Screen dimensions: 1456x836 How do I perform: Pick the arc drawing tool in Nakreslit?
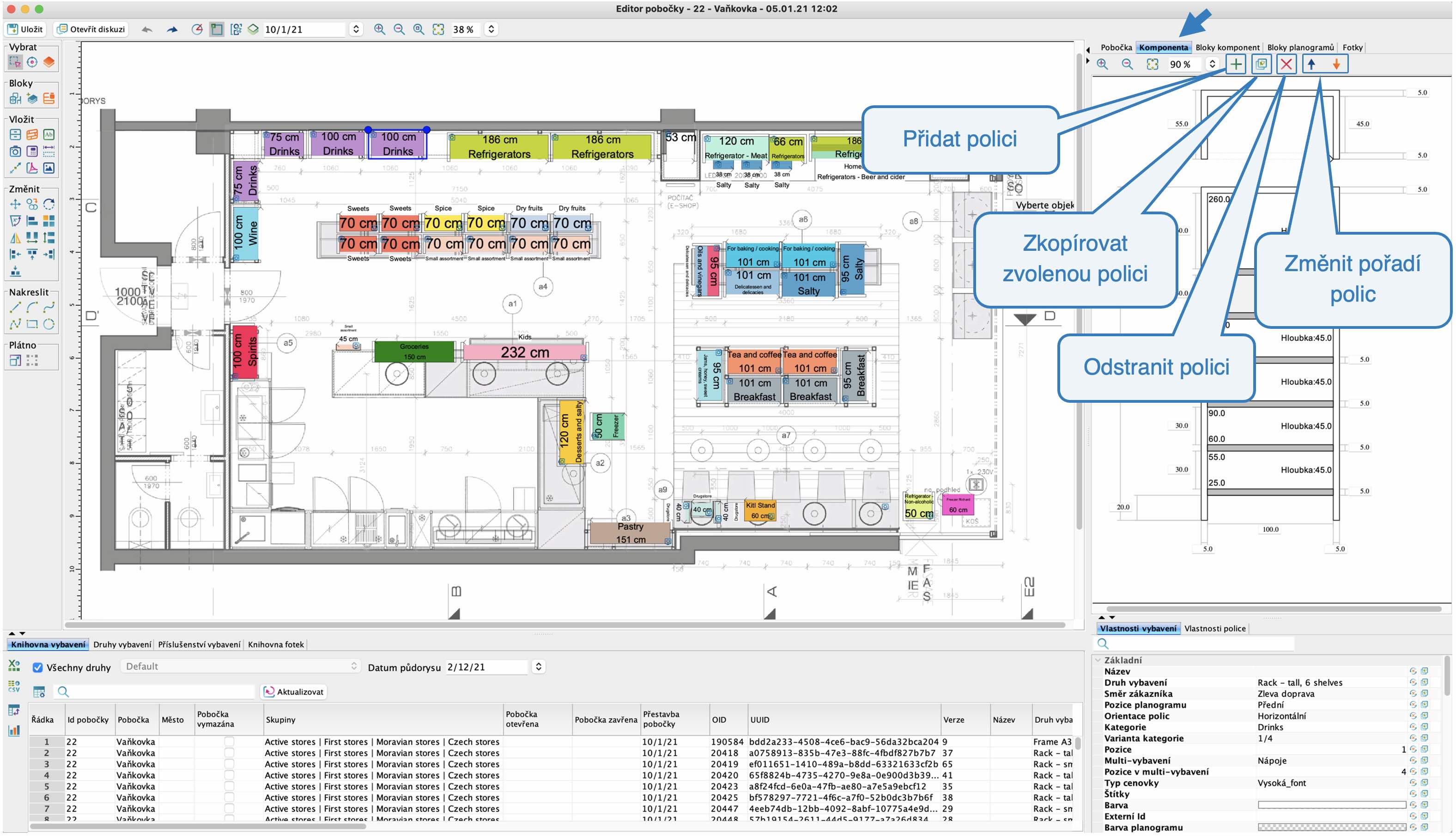point(32,307)
